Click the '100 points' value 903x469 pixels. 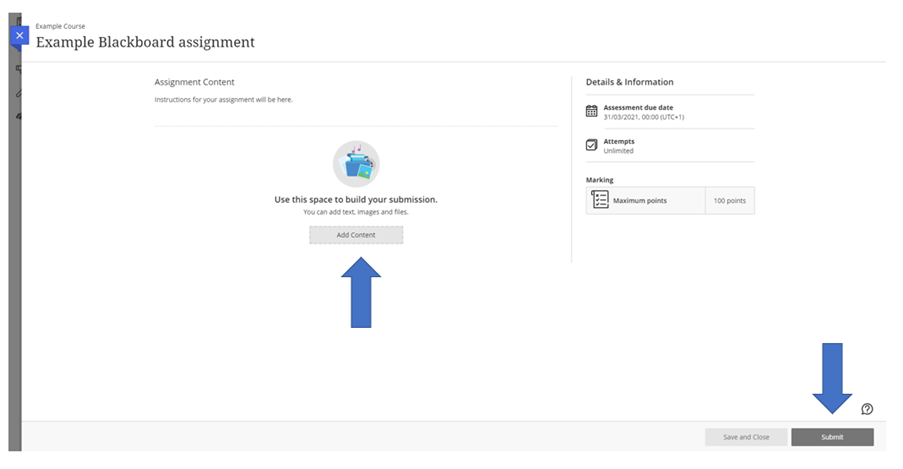[x=730, y=201]
